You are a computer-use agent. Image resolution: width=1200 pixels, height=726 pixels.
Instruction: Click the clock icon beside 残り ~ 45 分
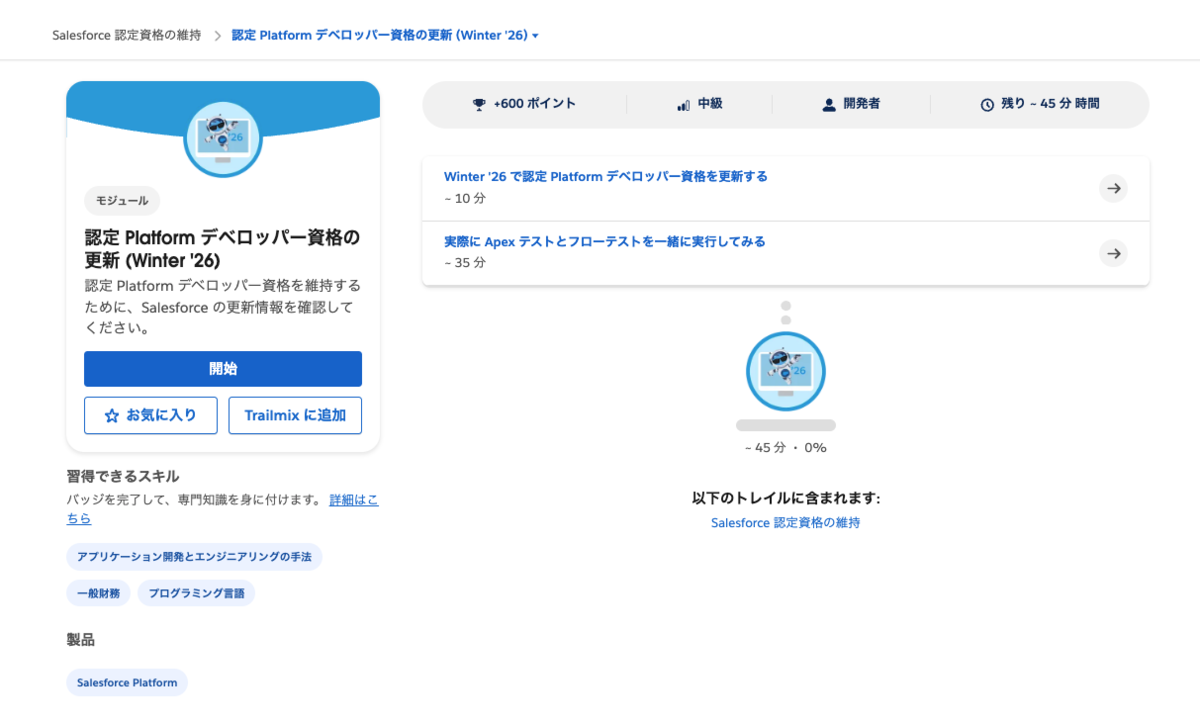[987, 104]
